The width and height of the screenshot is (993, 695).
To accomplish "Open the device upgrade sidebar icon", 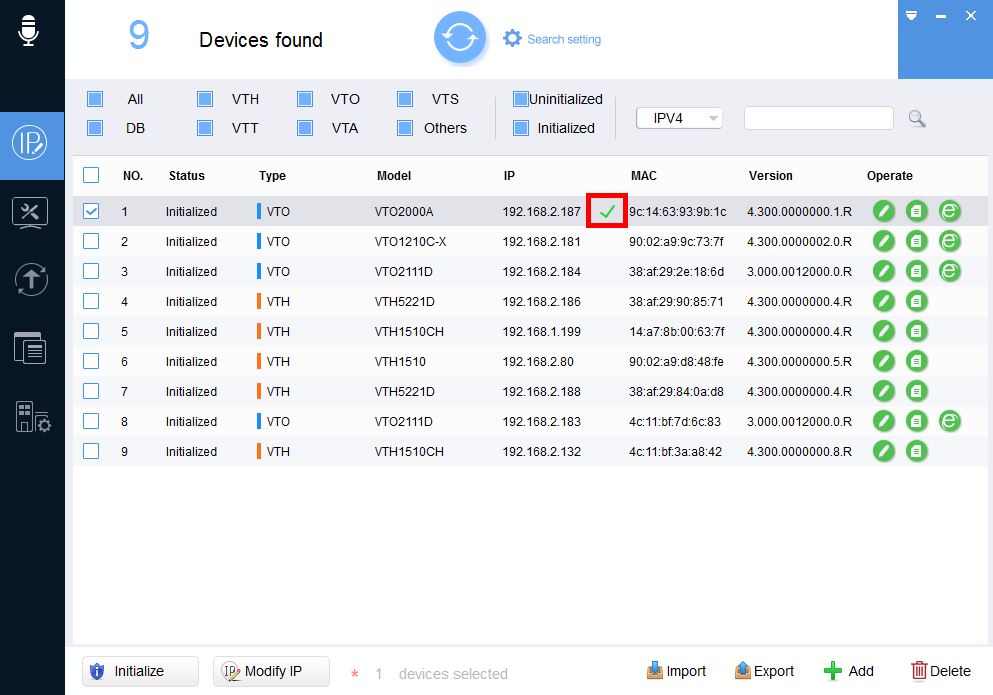I will [x=31, y=279].
